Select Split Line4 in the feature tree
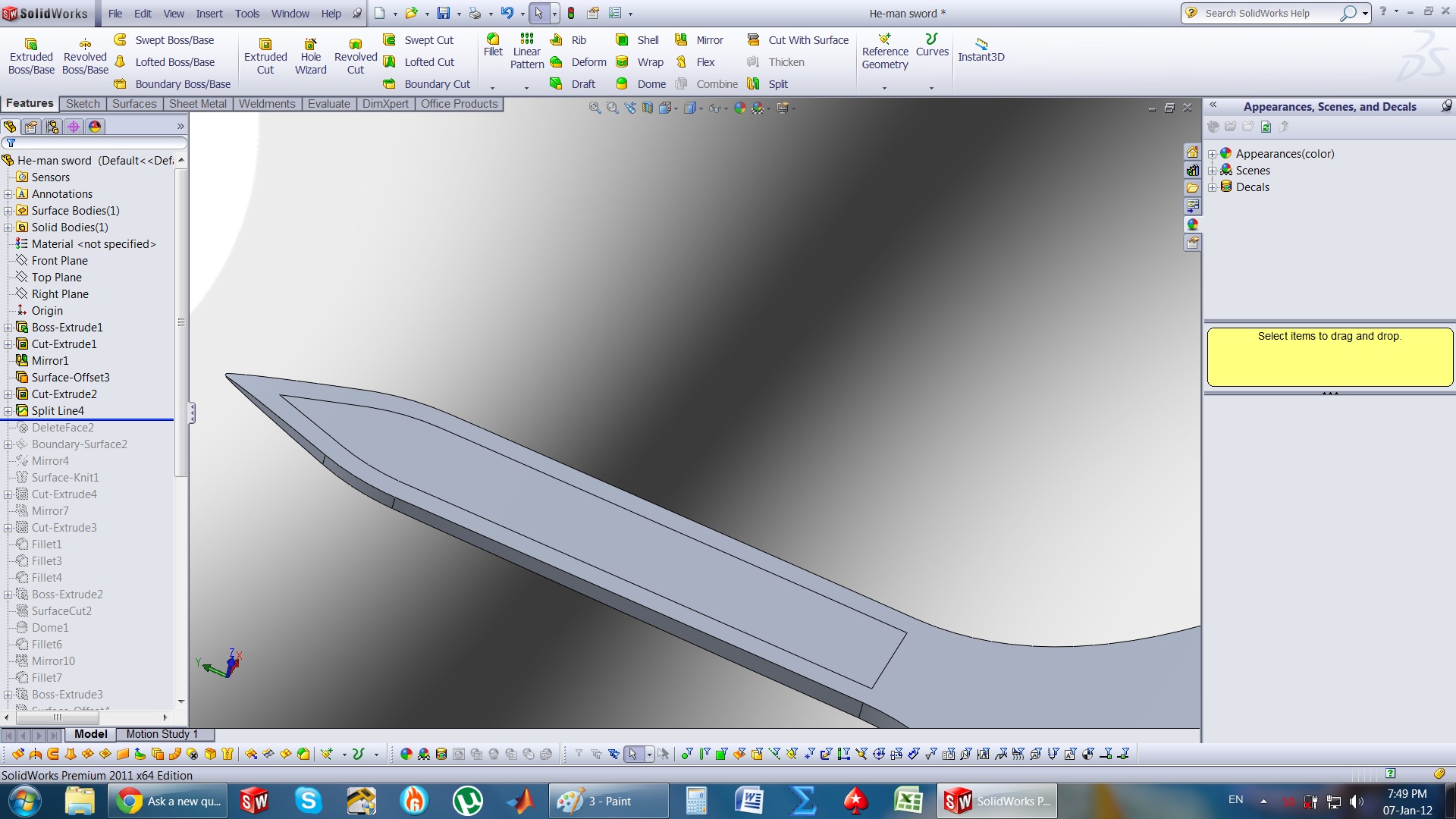The image size is (1456, 819). (x=58, y=411)
